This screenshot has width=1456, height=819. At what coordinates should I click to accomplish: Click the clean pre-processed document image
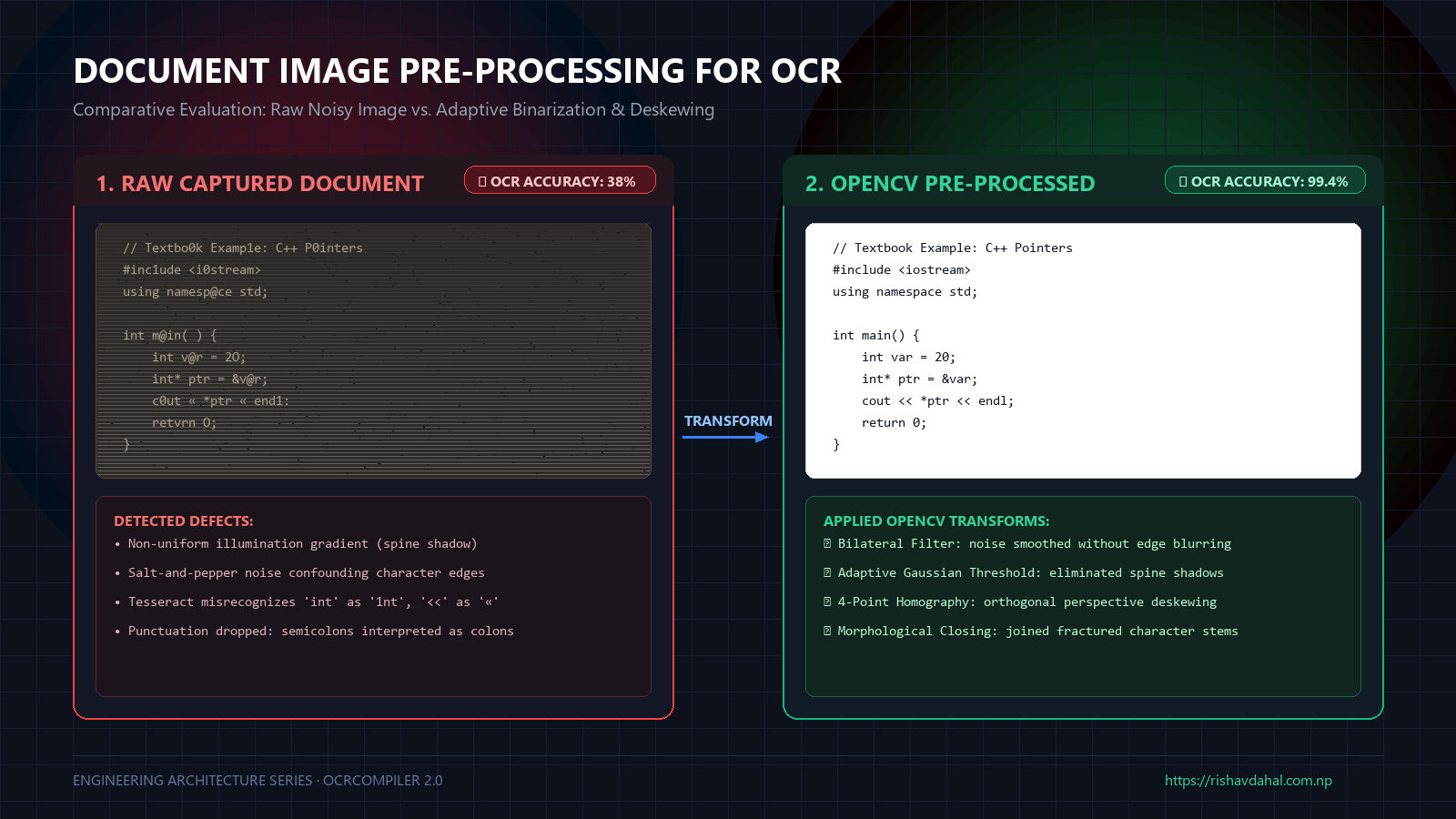(1083, 350)
